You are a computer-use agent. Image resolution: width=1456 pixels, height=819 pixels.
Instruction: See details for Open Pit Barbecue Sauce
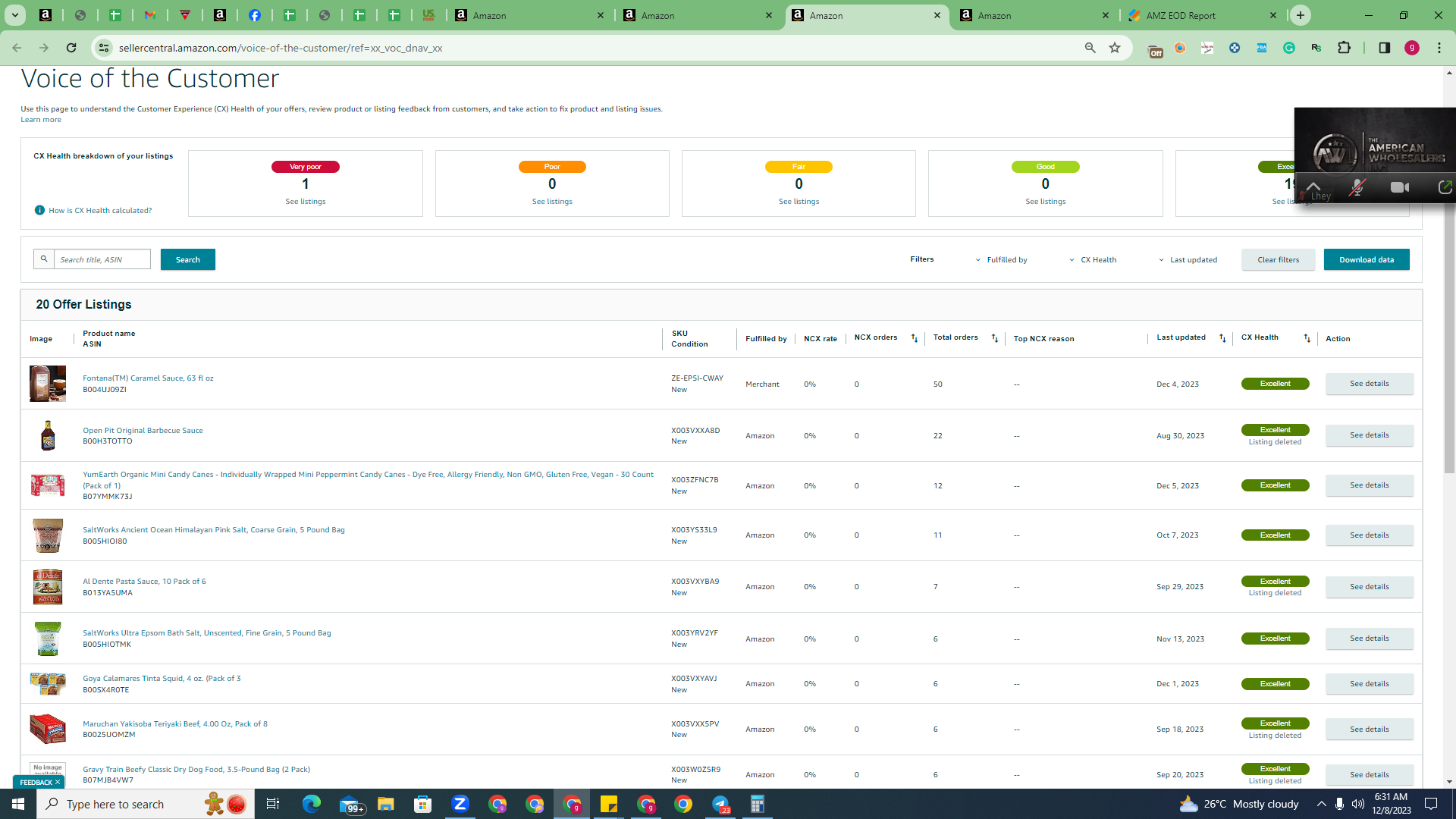coord(1370,435)
